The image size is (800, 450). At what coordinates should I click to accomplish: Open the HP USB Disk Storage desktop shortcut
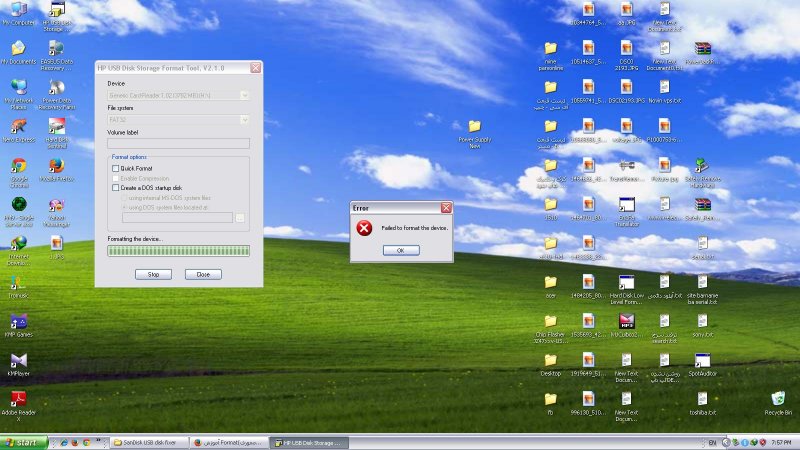click(x=57, y=17)
